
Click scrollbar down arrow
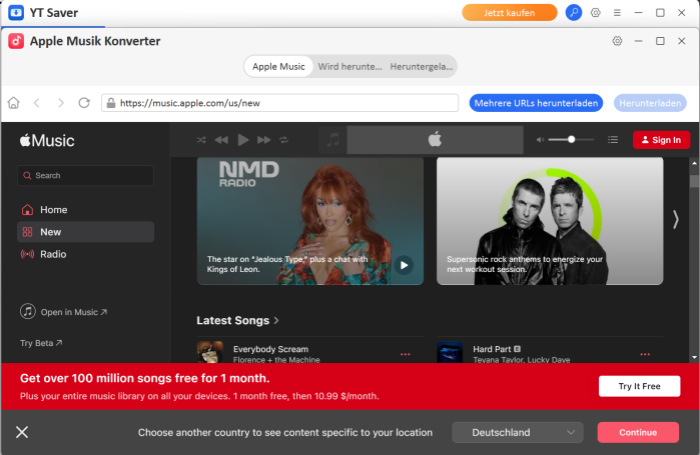[x=694, y=357]
